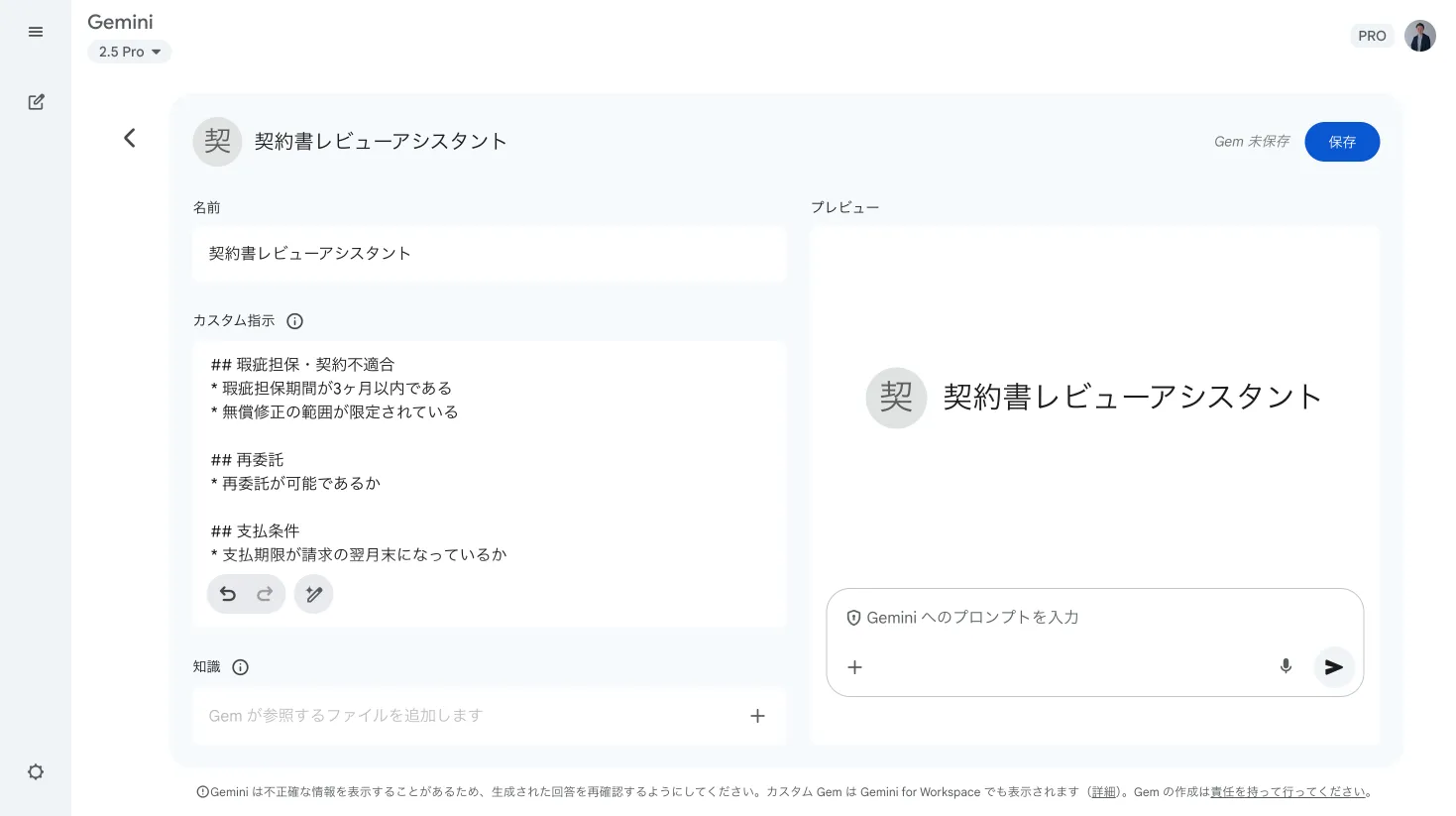The height and width of the screenshot is (816, 1456).
Task: Click the PRO badge
Action: click(x=1372, y=36)
